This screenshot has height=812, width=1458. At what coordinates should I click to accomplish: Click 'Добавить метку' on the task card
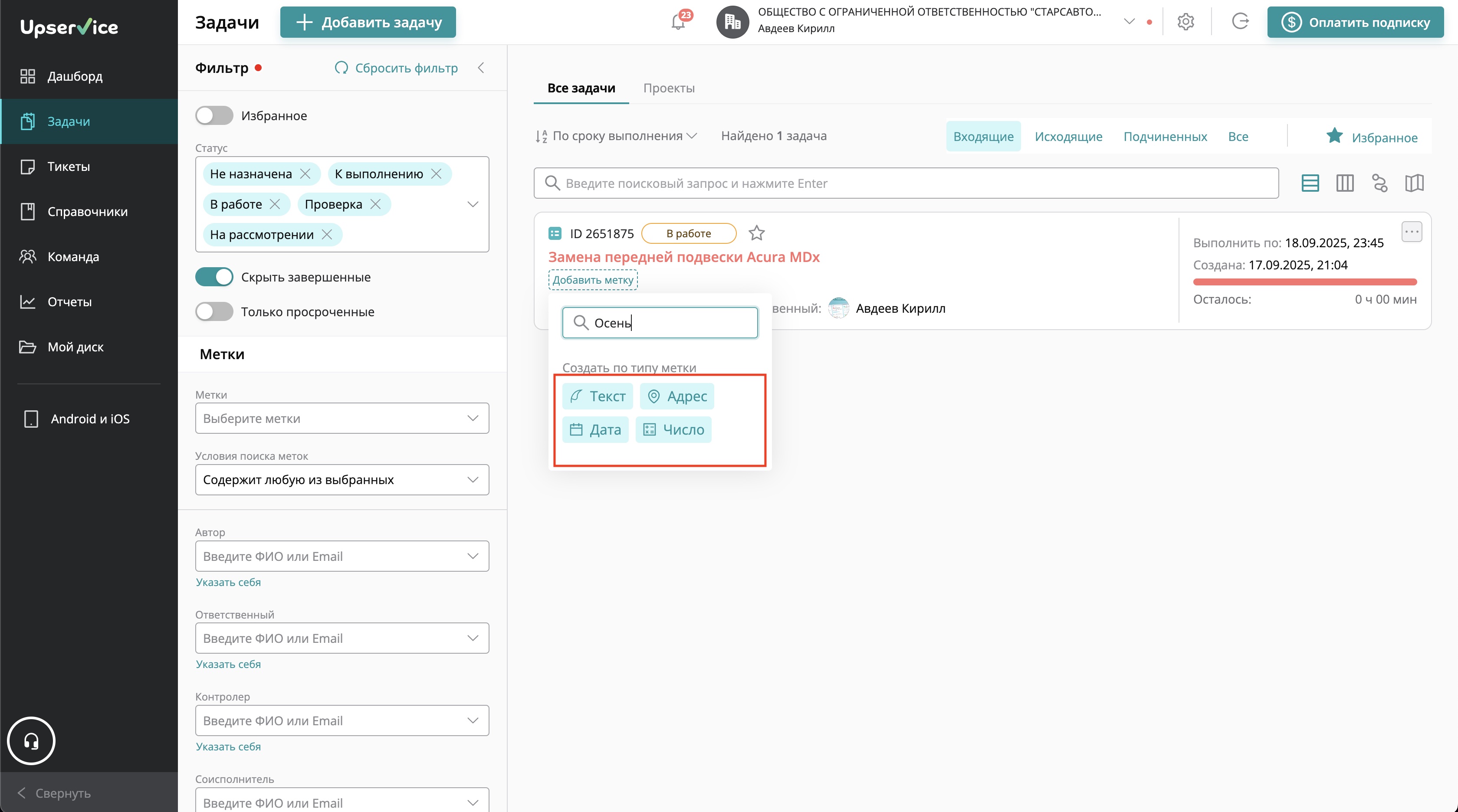pyautogui.click(x=593, y=280)
